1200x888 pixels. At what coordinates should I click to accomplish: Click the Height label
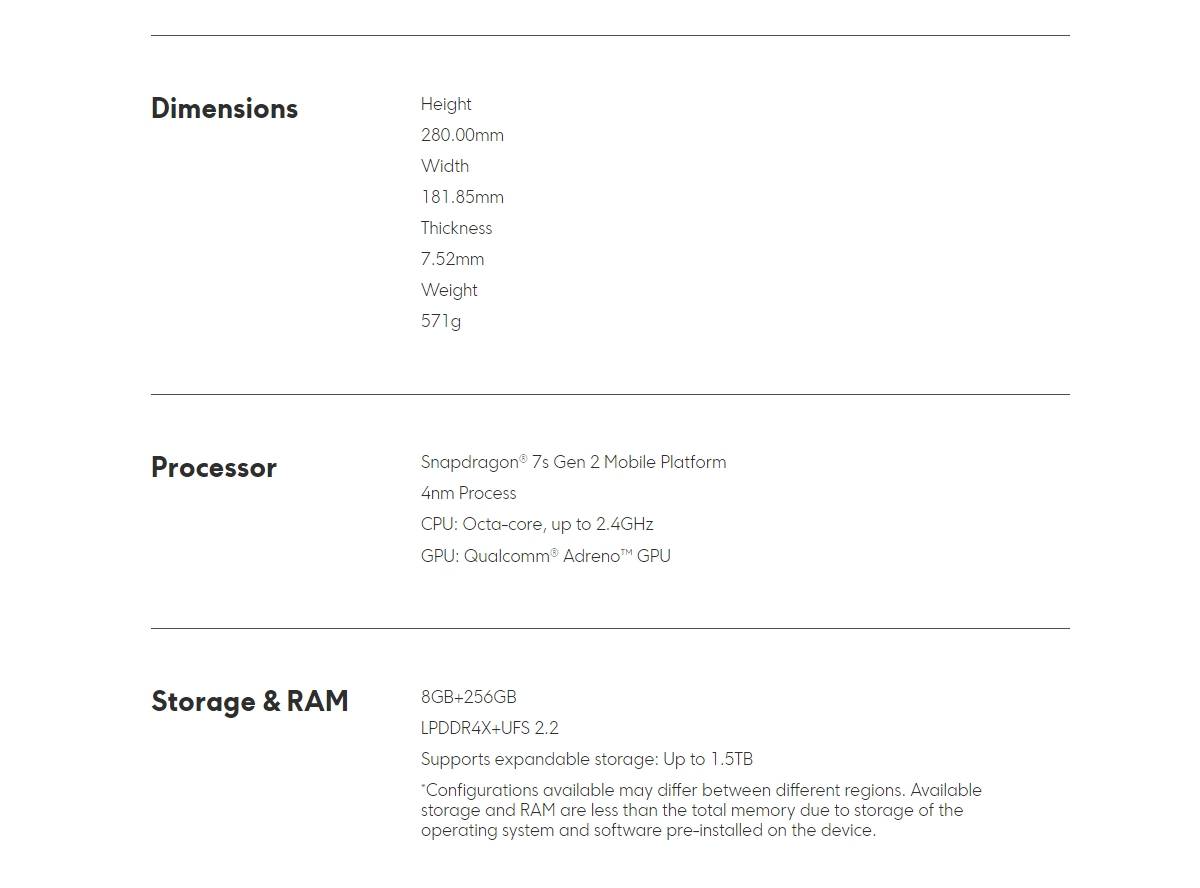446,104
